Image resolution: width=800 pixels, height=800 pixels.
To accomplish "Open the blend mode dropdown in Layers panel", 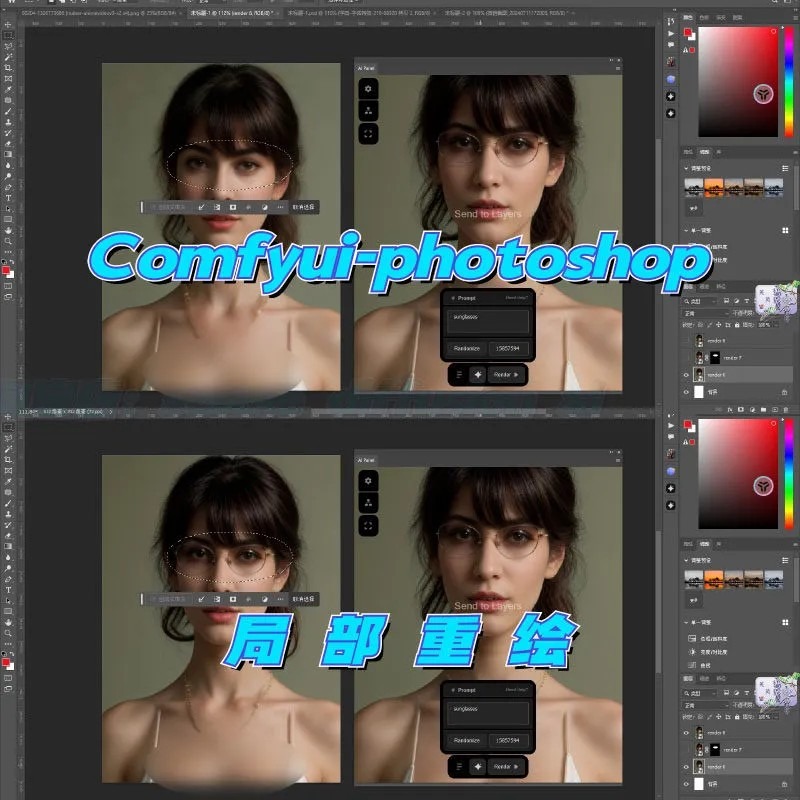I will (x=700, y=313).
